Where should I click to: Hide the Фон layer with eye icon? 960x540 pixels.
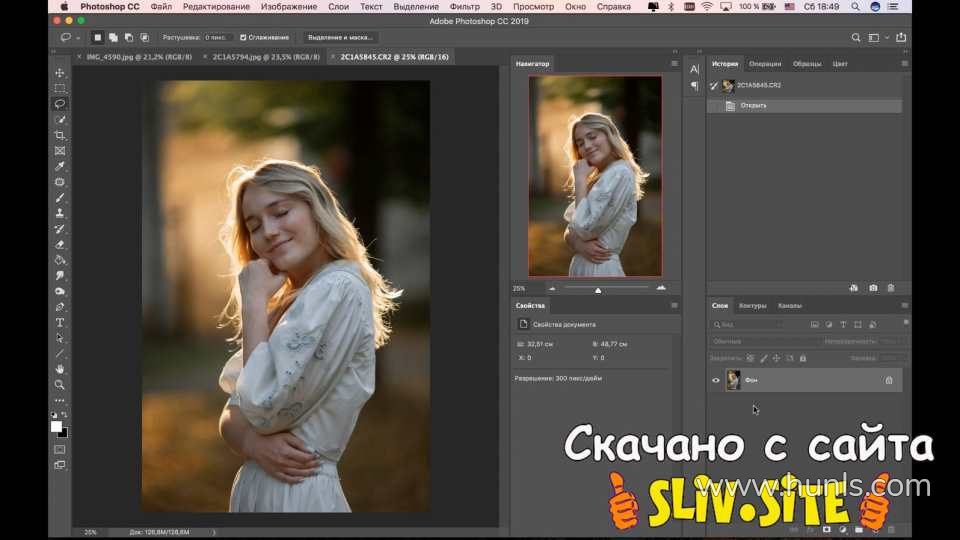click(716, 380)
